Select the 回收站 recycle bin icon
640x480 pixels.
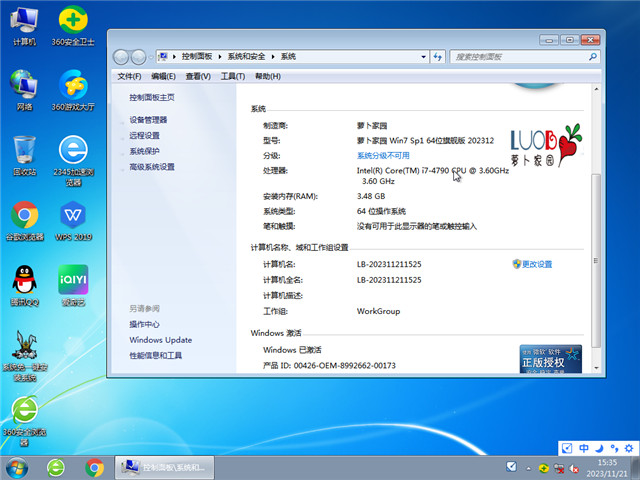[x=24, y=156]
